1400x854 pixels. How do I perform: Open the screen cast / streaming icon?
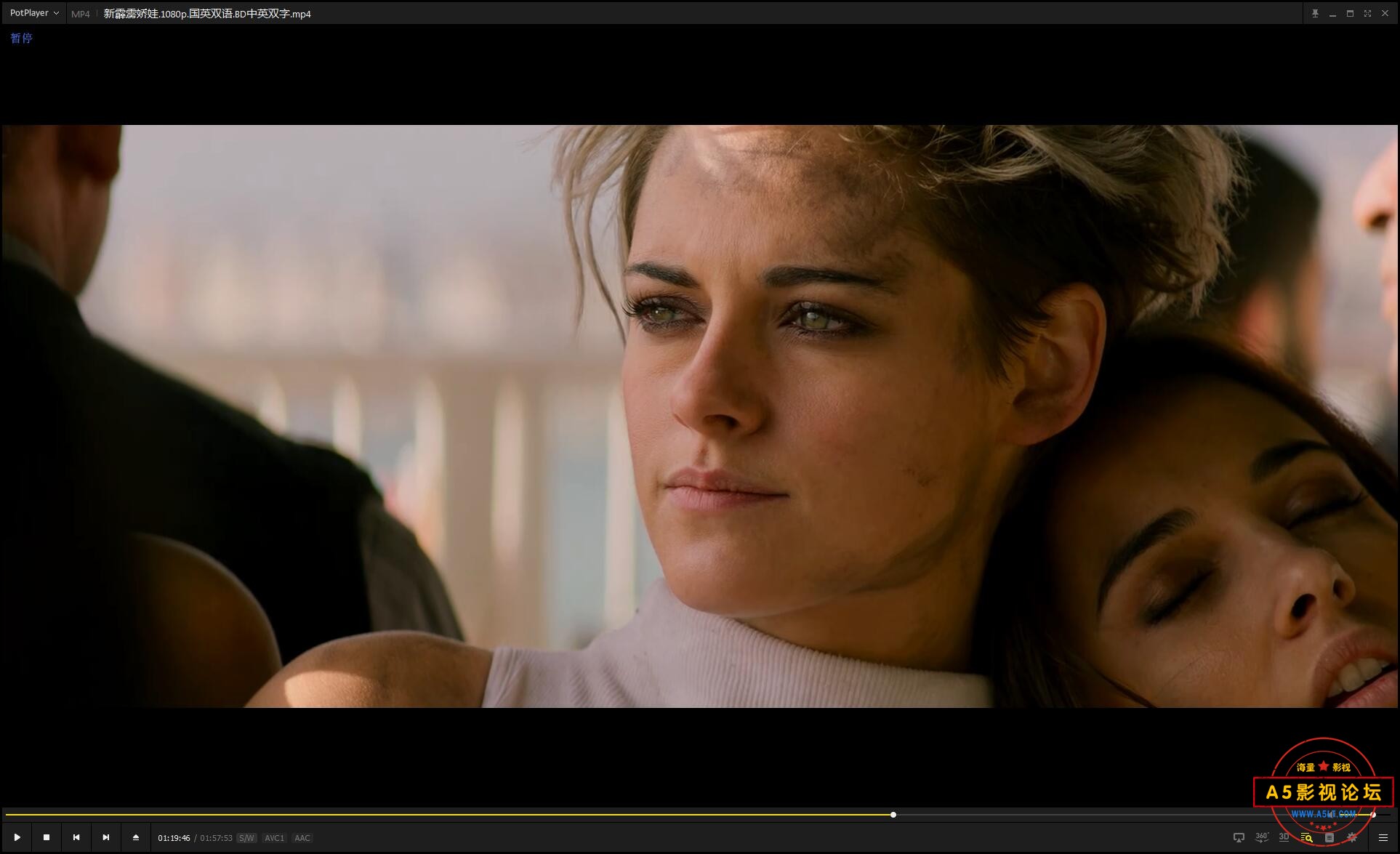pos(1239,837)
